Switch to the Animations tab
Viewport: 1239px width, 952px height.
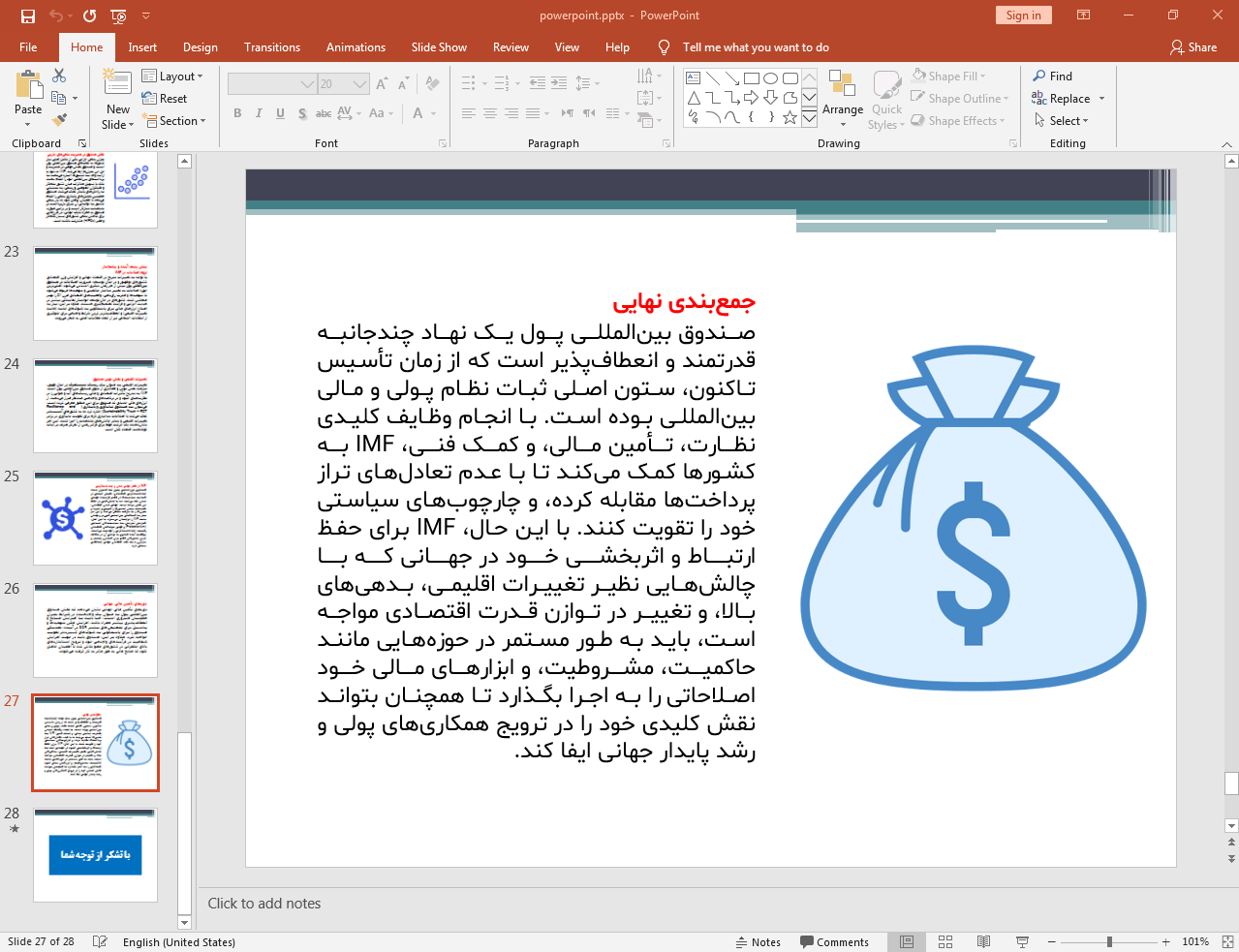tap(356, 47)
